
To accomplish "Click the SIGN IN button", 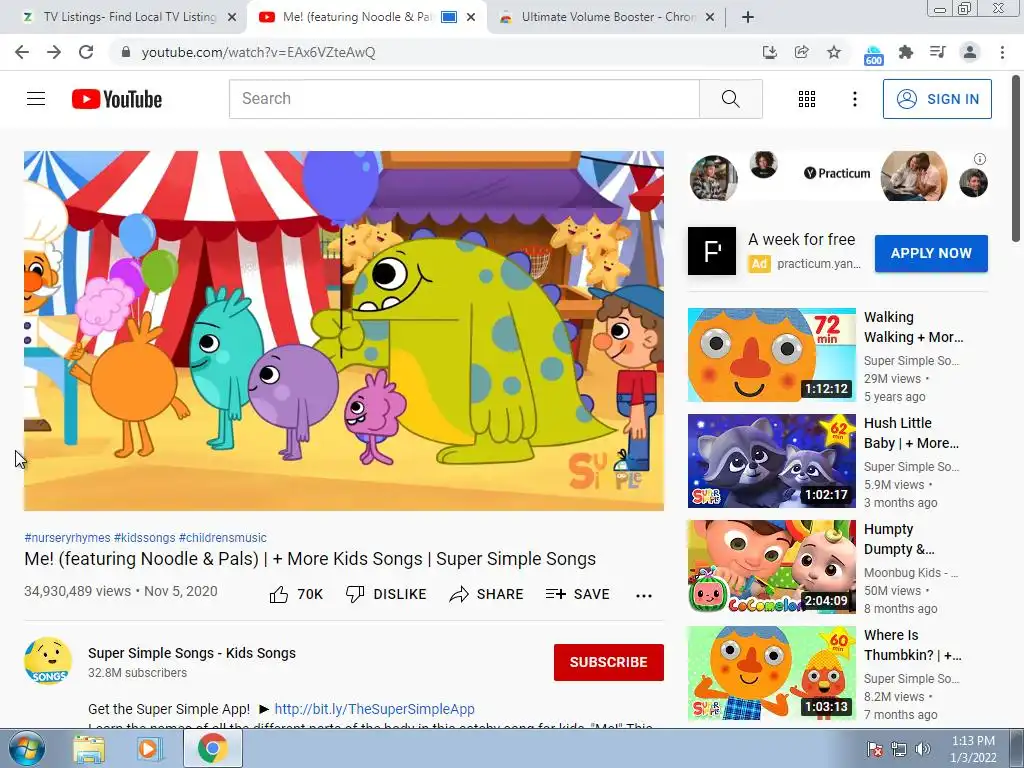I will pyautogui.click(x=937, y=99).
